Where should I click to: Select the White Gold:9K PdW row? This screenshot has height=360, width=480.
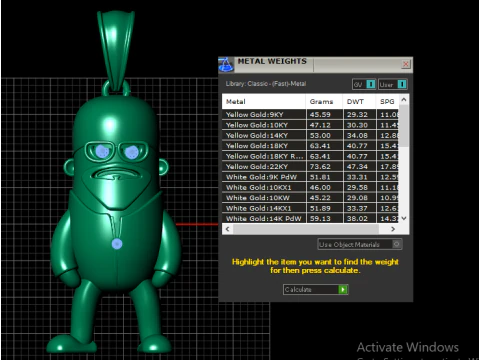[310, 177]
